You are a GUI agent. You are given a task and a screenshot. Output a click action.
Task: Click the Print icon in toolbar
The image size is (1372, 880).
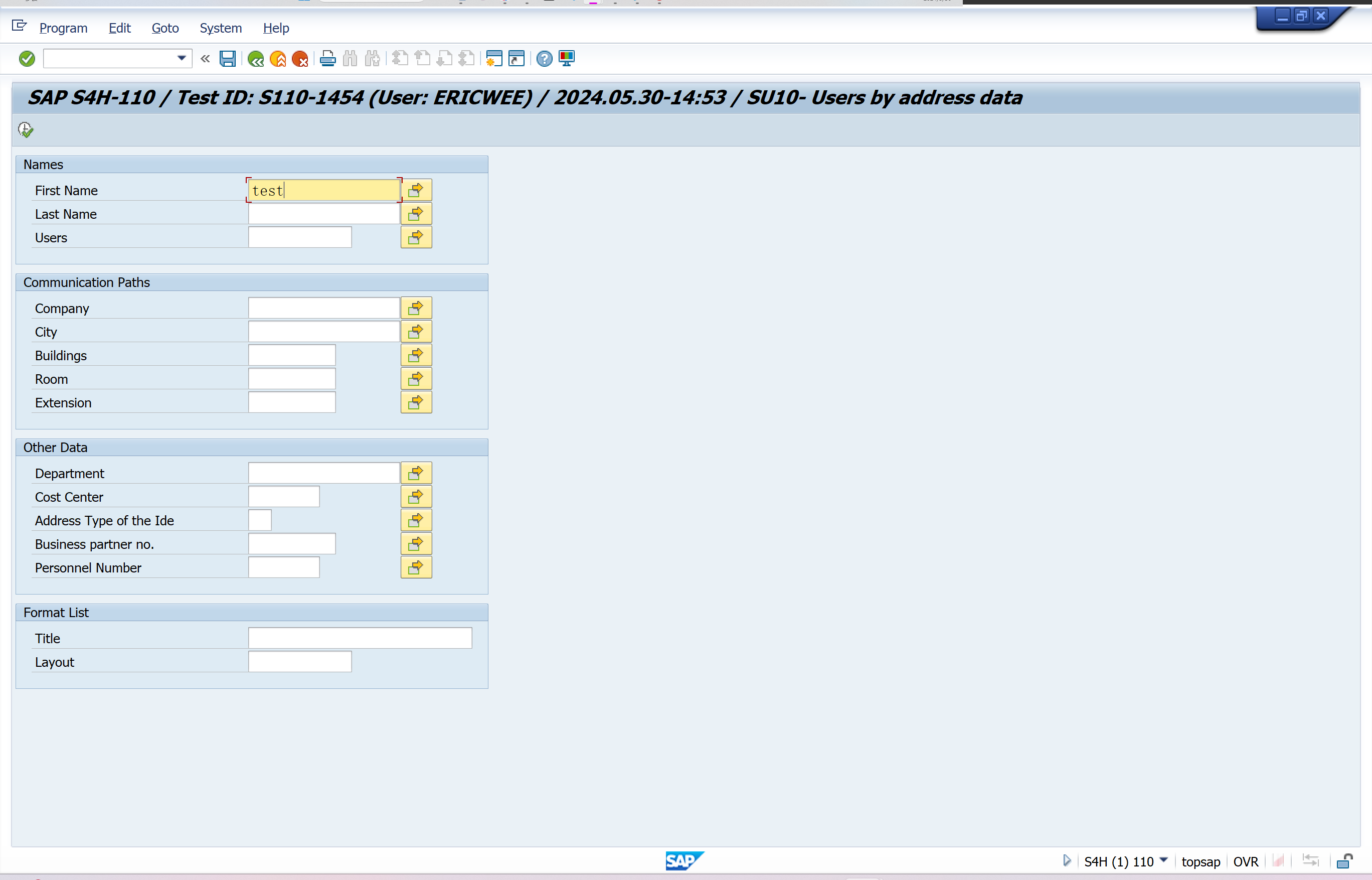coord(327,58)
